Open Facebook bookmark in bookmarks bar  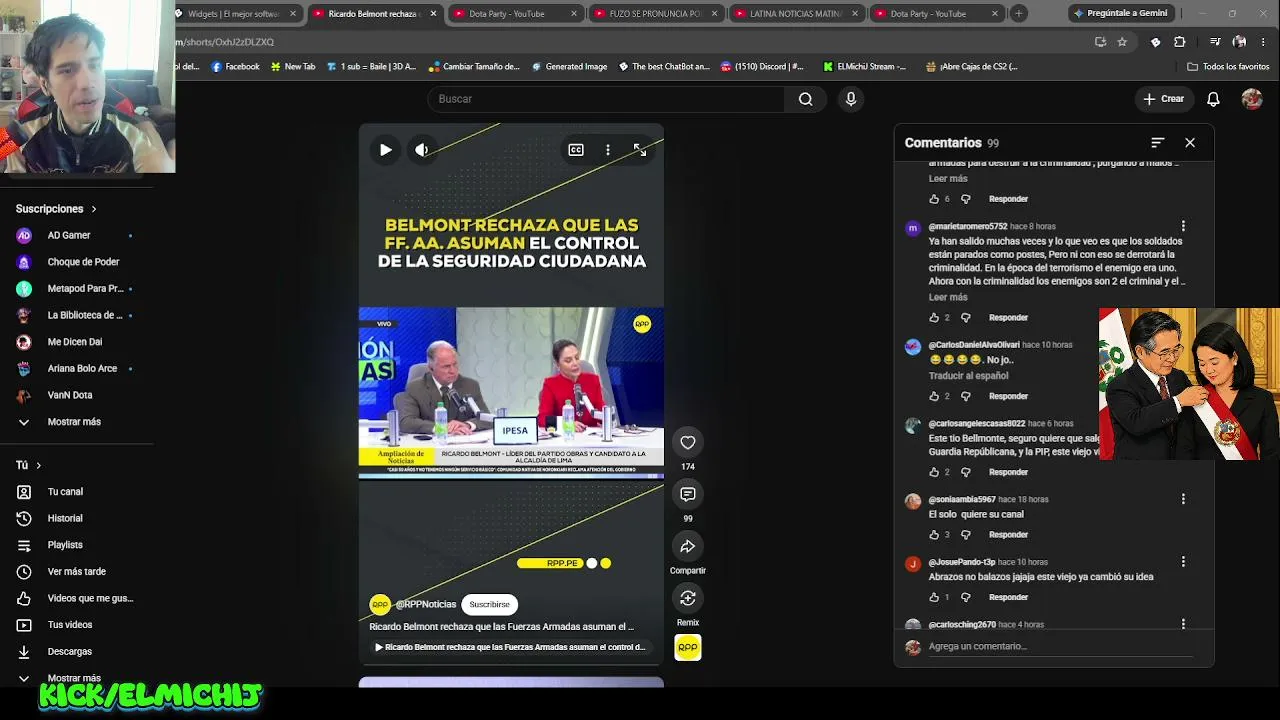(235, 67)
